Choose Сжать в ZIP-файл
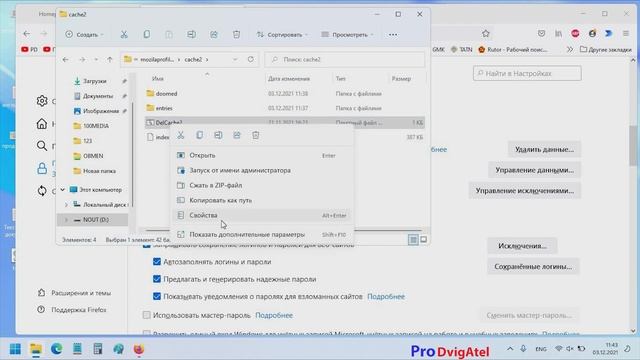Viewport: 640px width, 360px height. pyautogui.click(x=262, y=185)
